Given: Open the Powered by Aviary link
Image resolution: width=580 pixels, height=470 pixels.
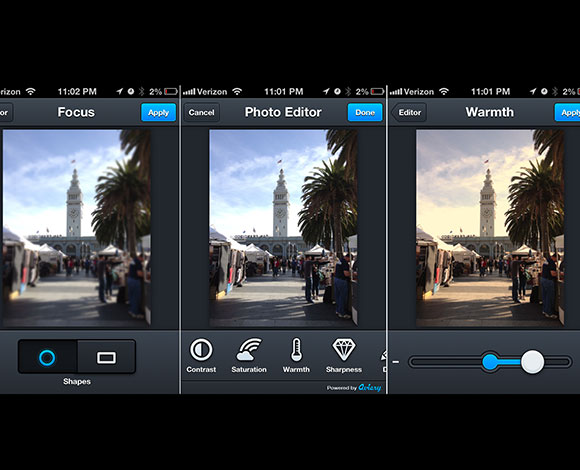Looking at the screenshot, I should [x=354, y=388].
